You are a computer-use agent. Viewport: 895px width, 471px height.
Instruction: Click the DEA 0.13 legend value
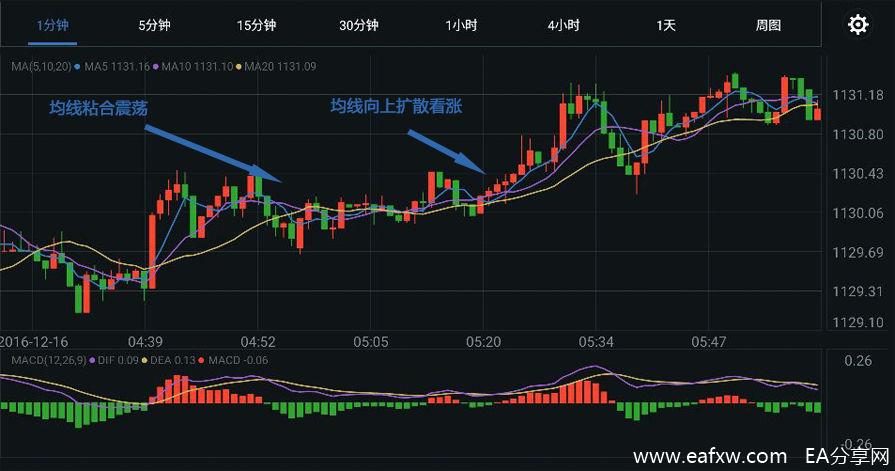click(172, 360)
